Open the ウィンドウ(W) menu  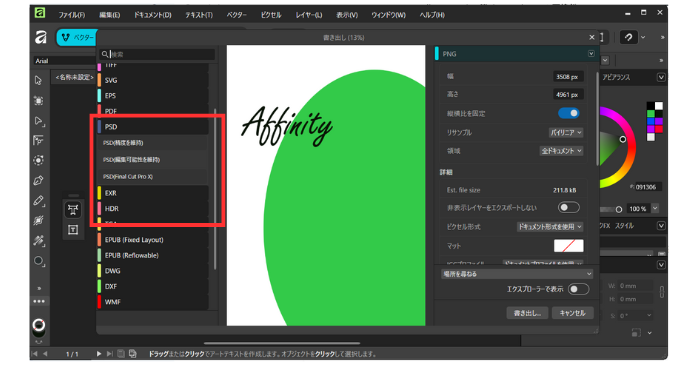point(389,15)
